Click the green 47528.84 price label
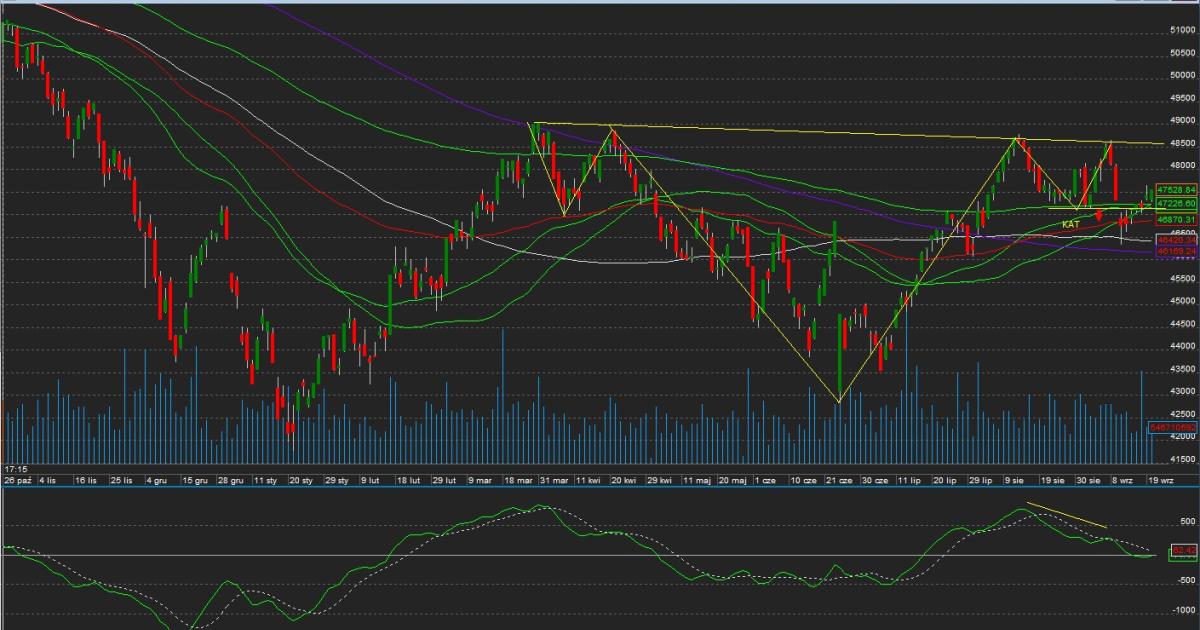 click(x=1177, y=188)
